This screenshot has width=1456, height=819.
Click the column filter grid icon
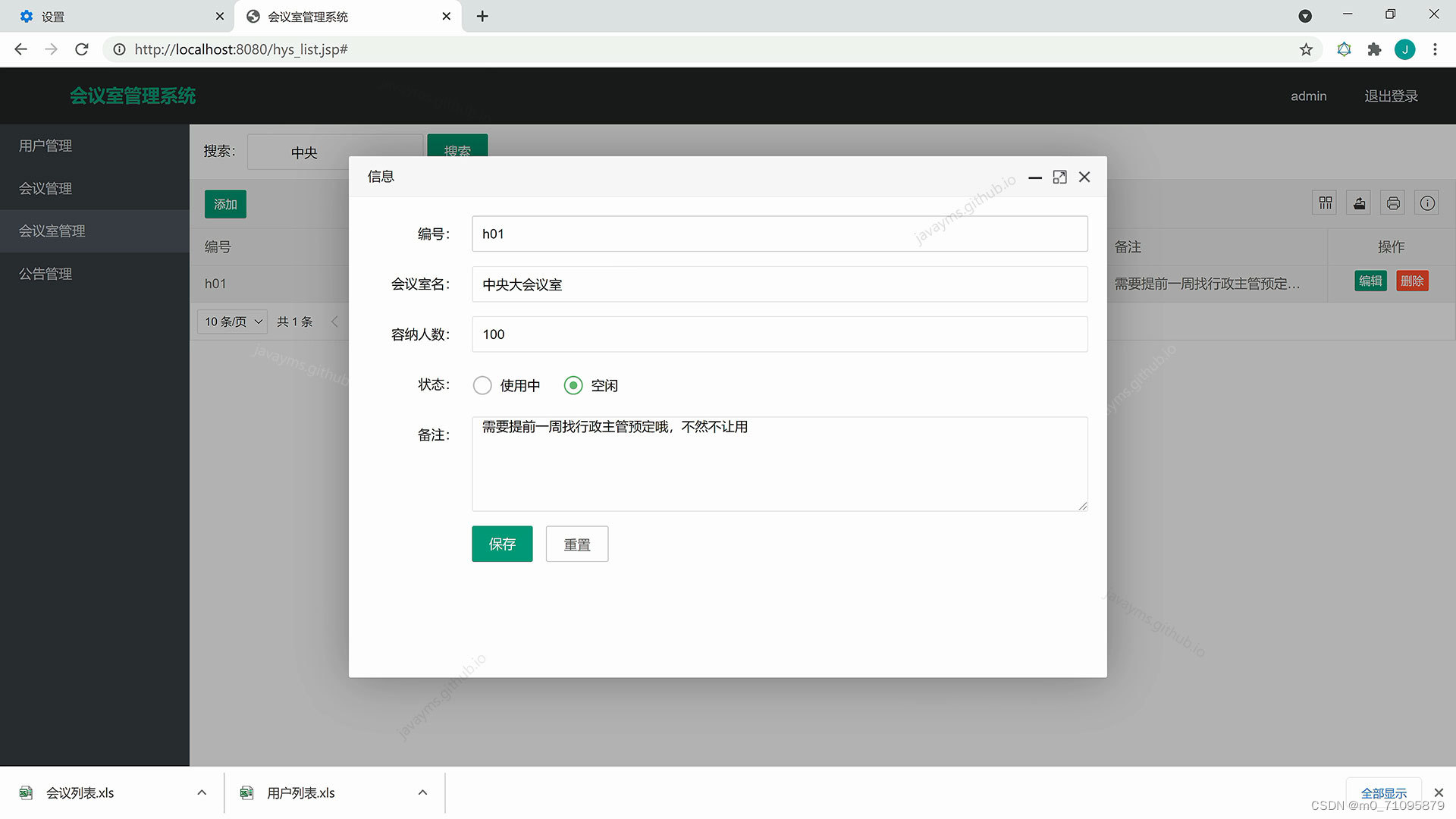(x=1325, y=203)
